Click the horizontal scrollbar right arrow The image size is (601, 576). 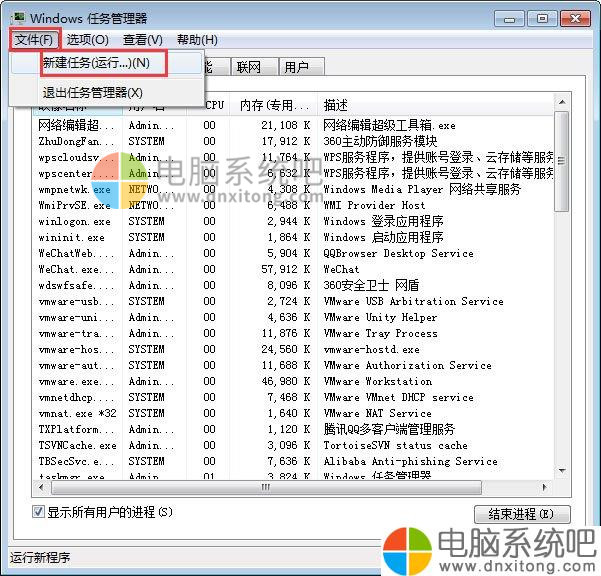coord(545,487)
